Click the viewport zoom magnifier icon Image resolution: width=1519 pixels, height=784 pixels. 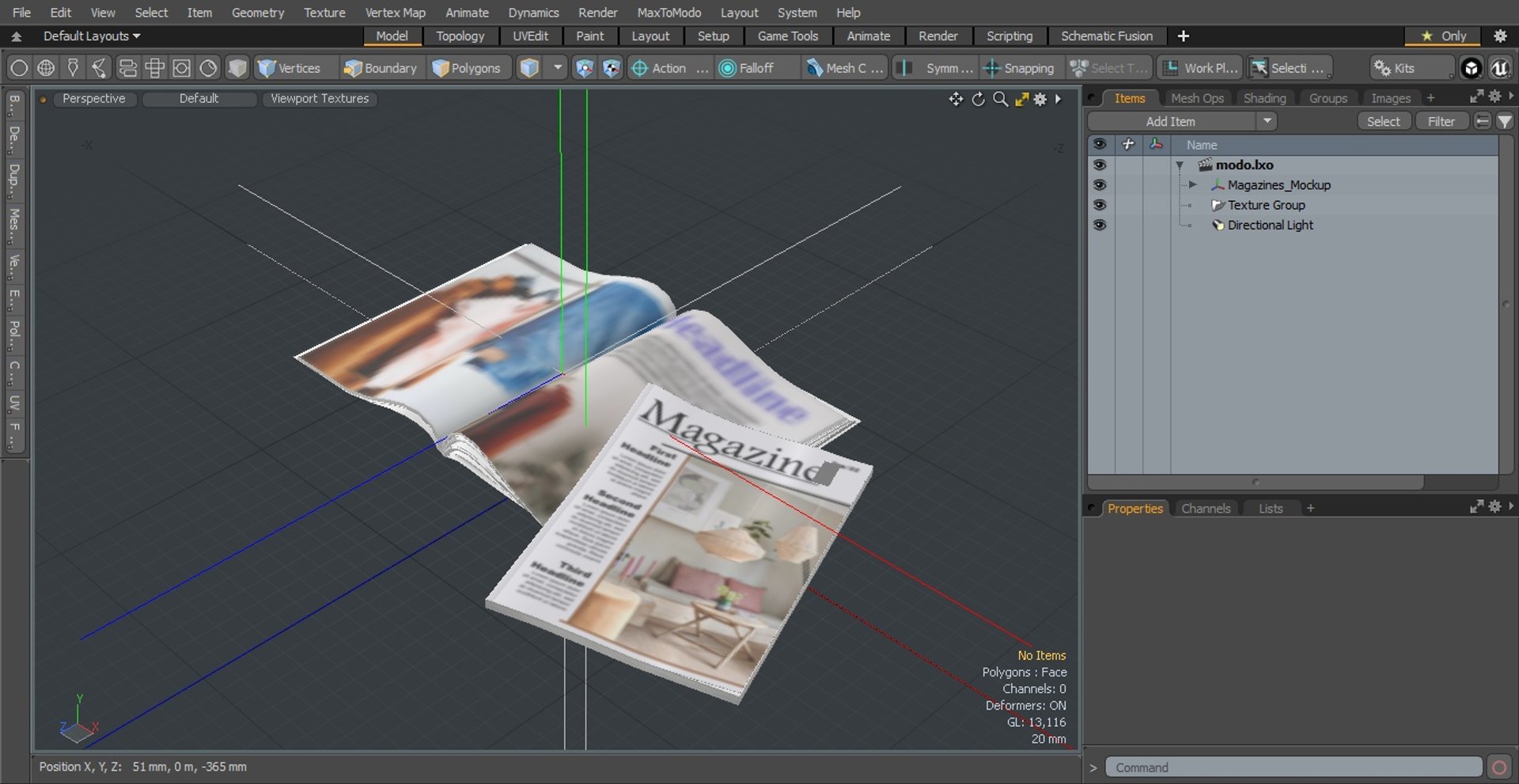click(x=1000, y=99)
